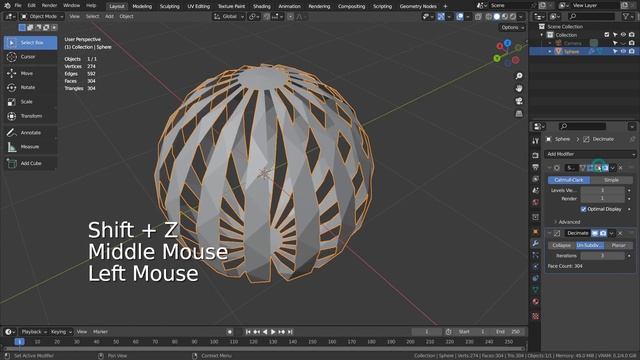Click the Blender logo menu icon
This screenshot has height=360, width=640.
7,6
